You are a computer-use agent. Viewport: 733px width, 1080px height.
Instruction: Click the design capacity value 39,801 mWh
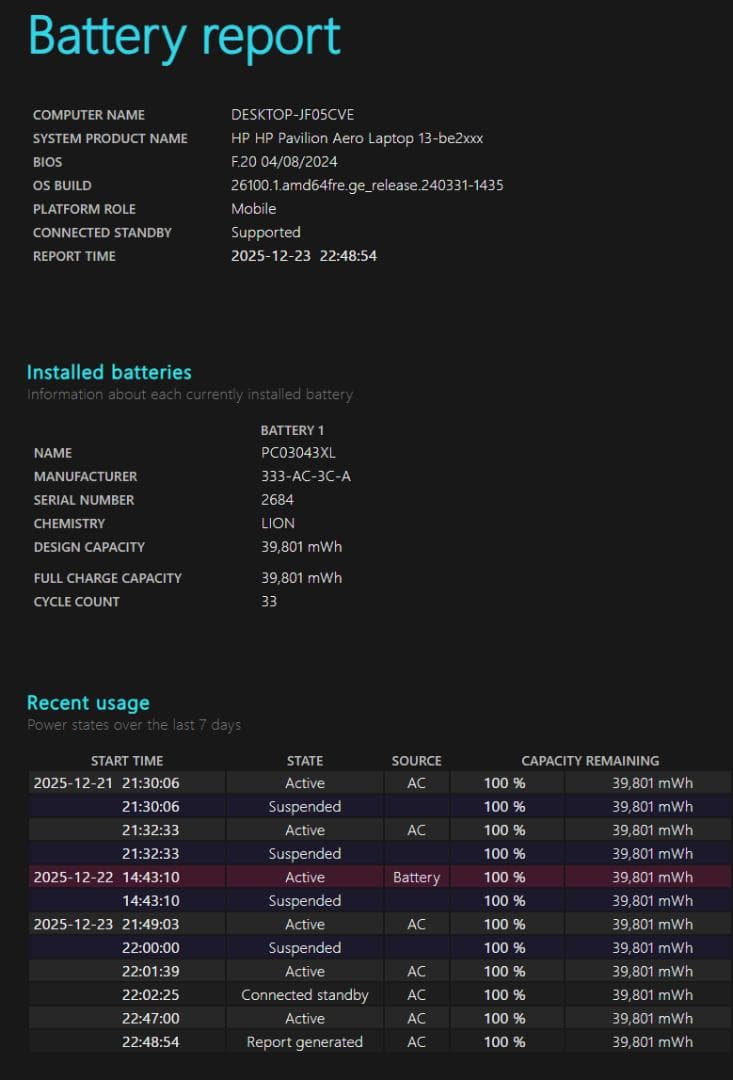301,547
